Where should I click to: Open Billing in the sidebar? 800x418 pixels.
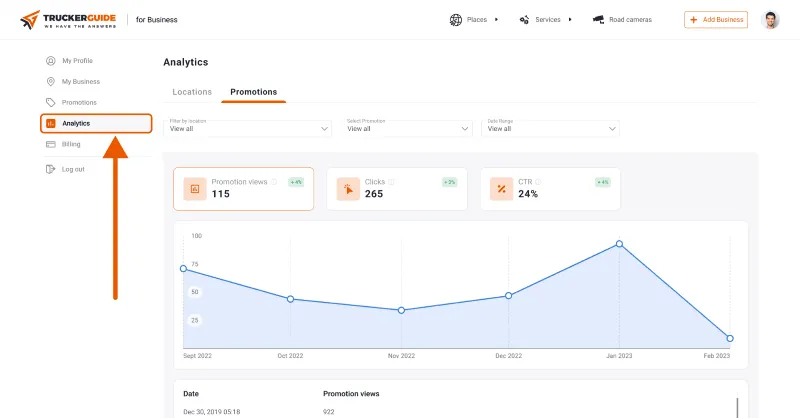tap(71, 144)
